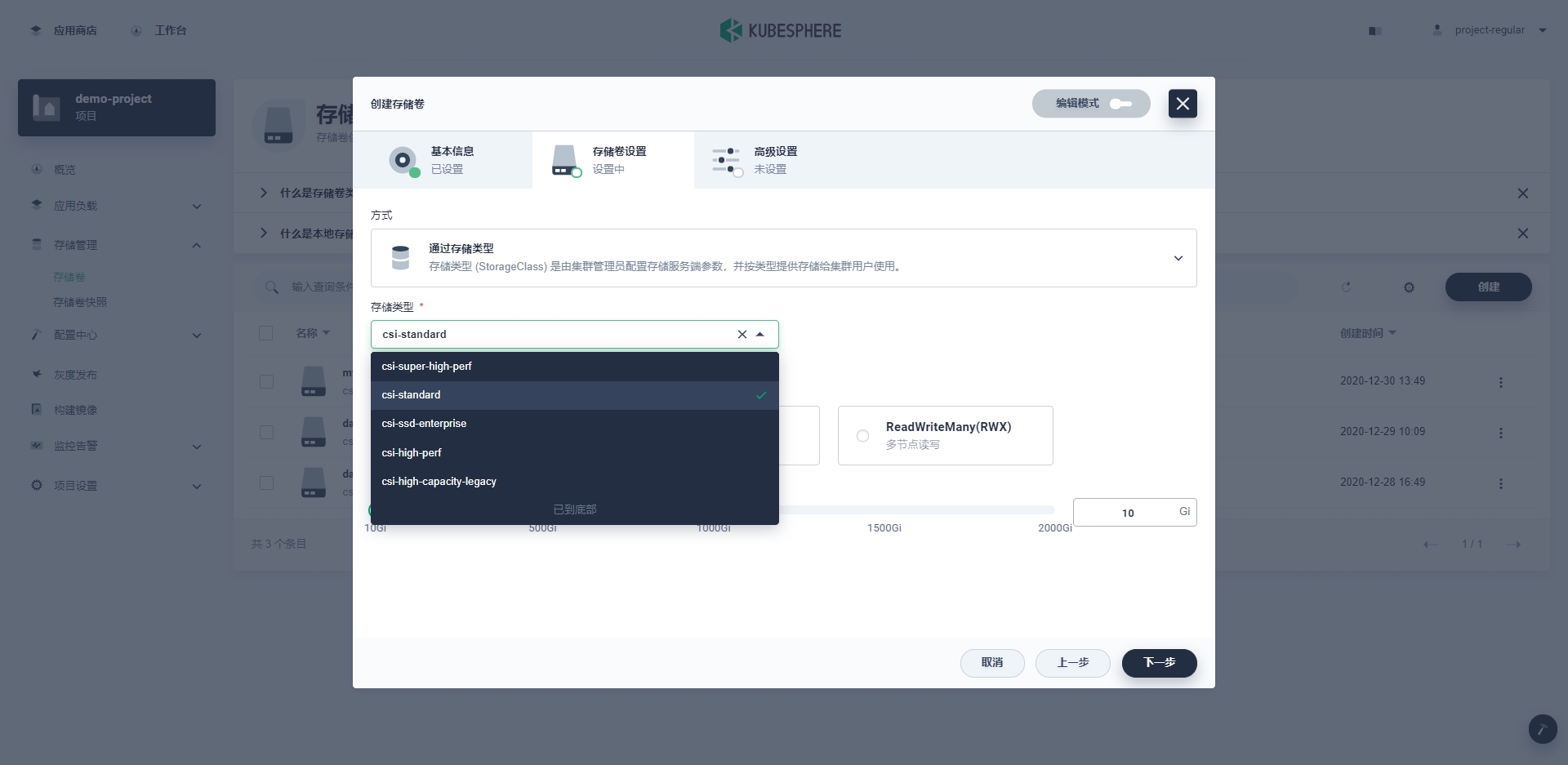The width and height of the screenshot is (1568, 765).
Task: Open the KubeSphere home via the logo
Action: tap(780, 30)
